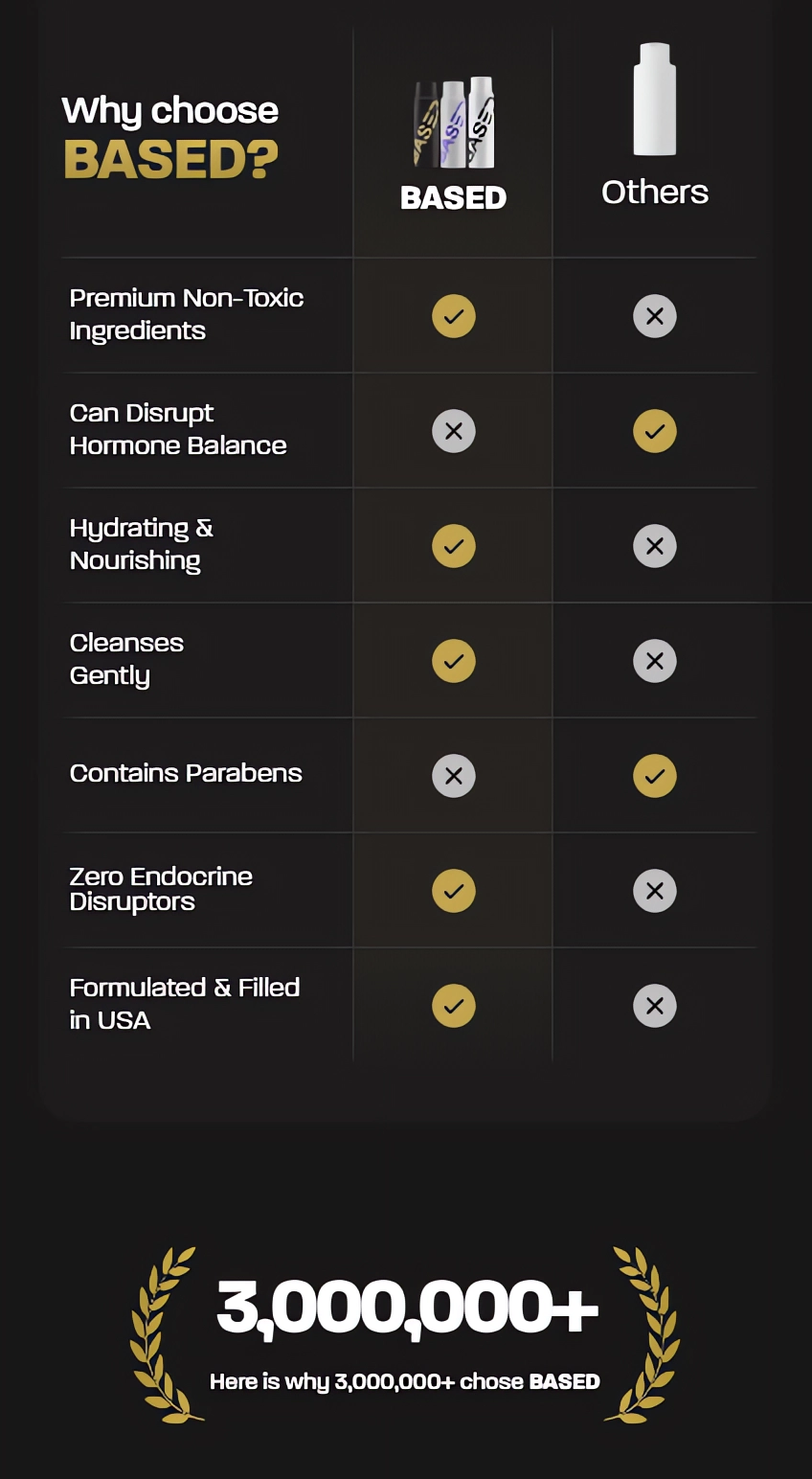
Task: Click Others X icon for Zero Endocrine Disruptors
Action: [x=655, y=891]
